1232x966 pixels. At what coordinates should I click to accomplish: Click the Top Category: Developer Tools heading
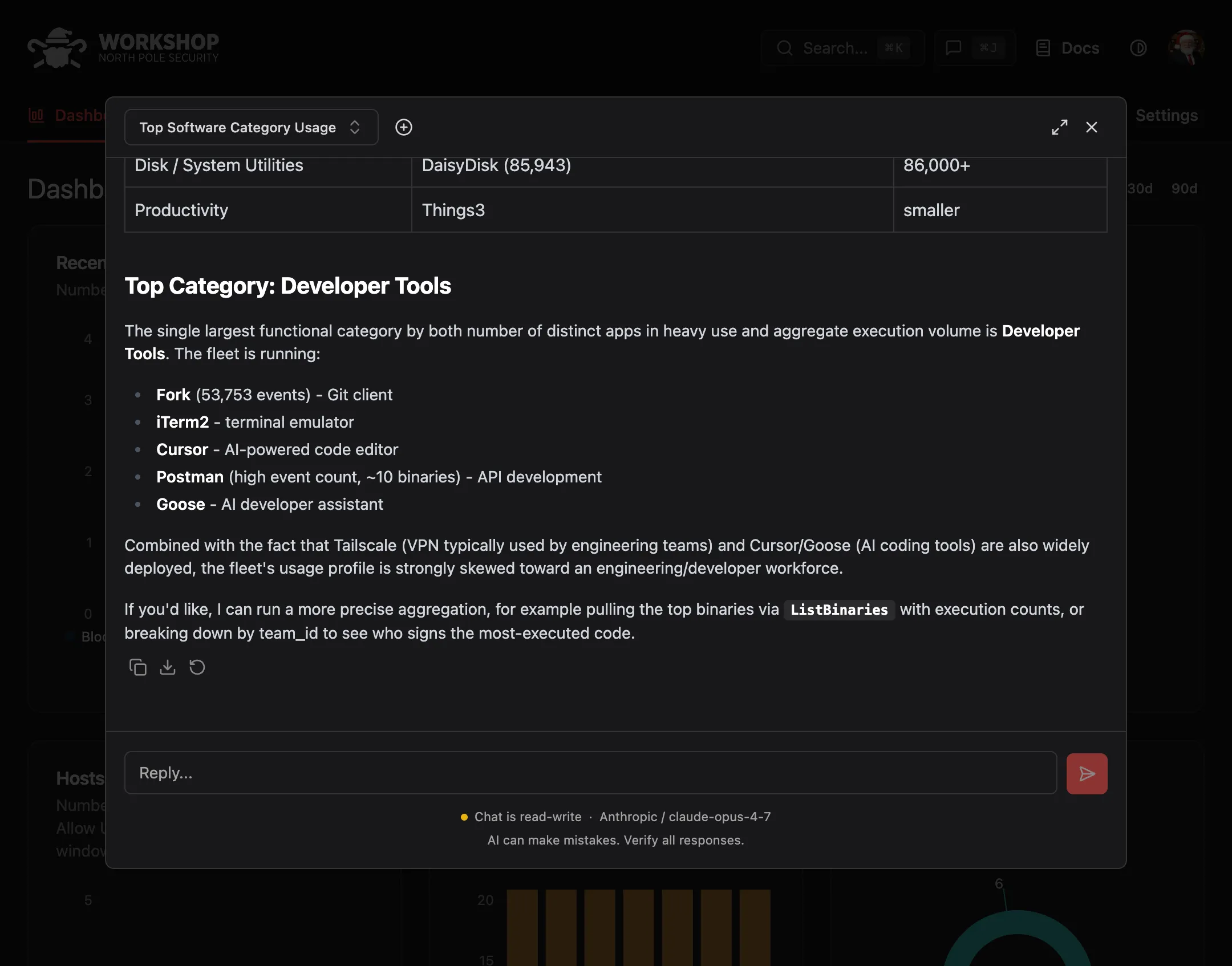[288, 286]
